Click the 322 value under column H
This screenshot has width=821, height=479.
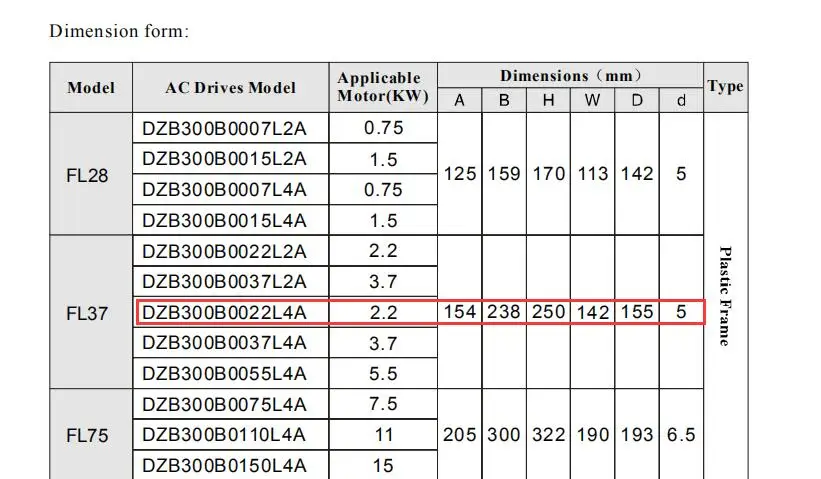548,435
